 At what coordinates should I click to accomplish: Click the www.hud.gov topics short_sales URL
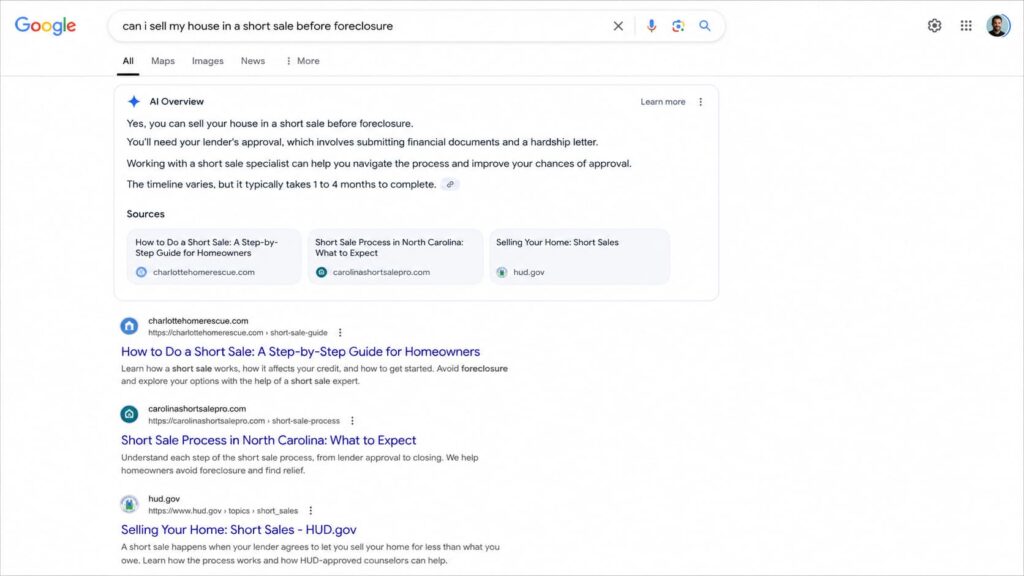(223, 511)
